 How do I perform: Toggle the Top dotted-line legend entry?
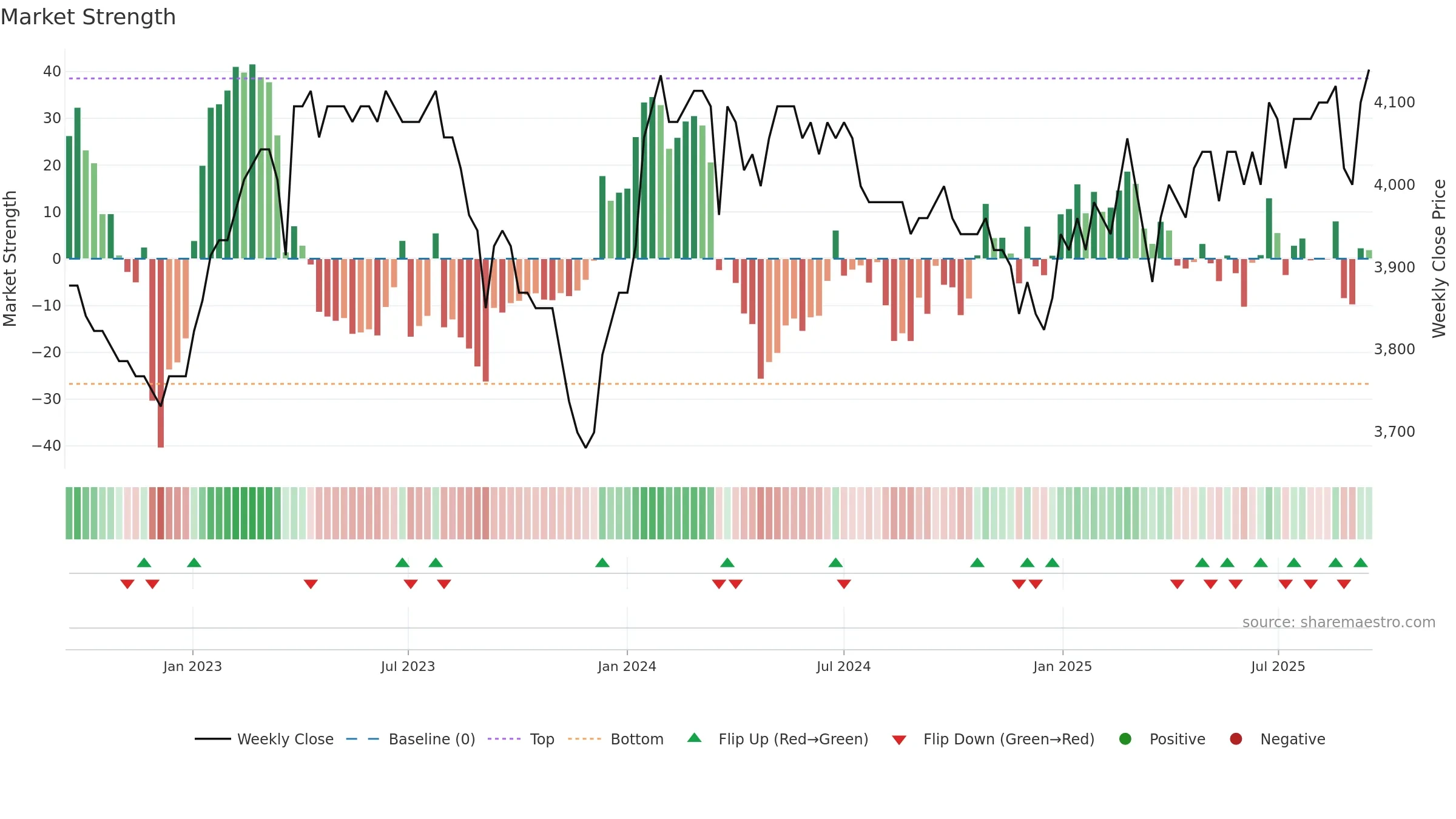[521, 739]
